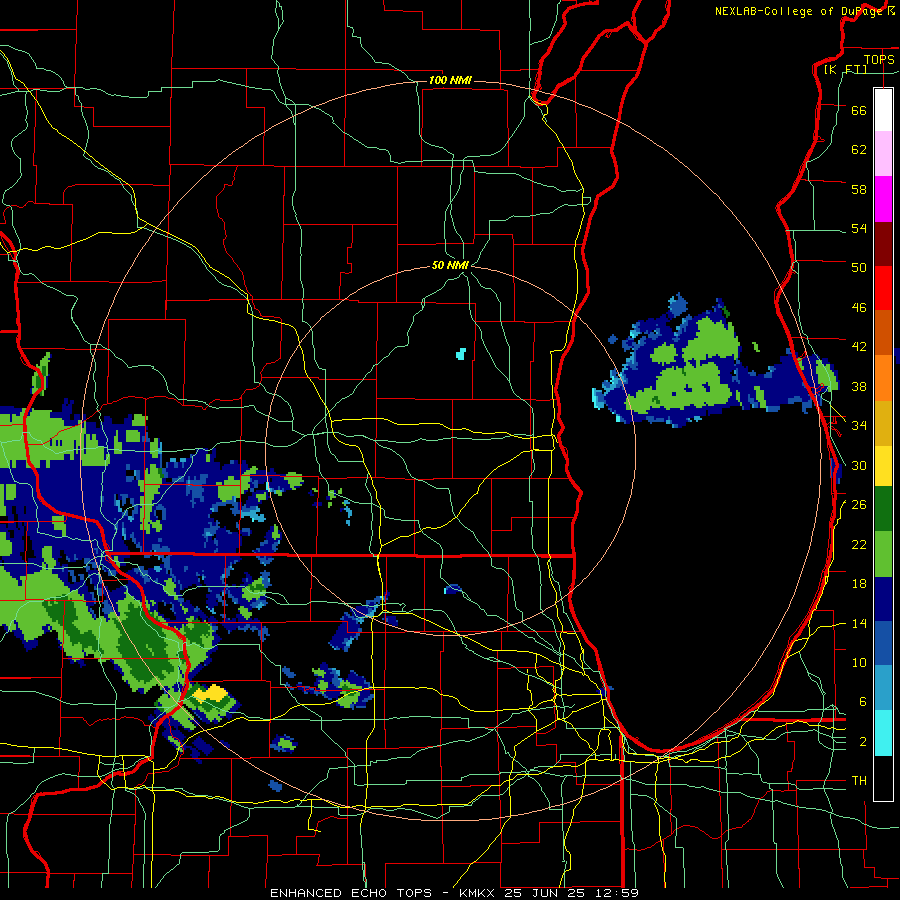Click the "ENHANCED ECHO TOPS" footer title

click(351, 893)
